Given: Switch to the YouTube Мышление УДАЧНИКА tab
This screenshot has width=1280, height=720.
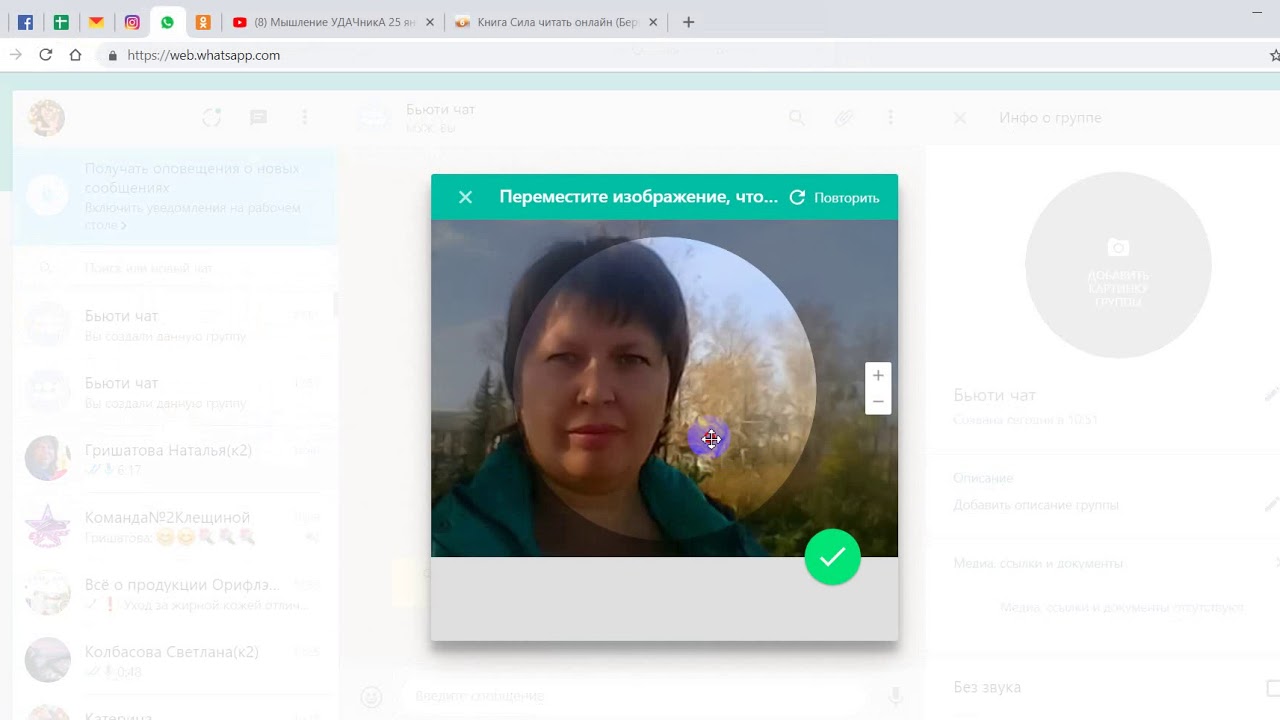Looking at the screenshot, I should point(333,22).
